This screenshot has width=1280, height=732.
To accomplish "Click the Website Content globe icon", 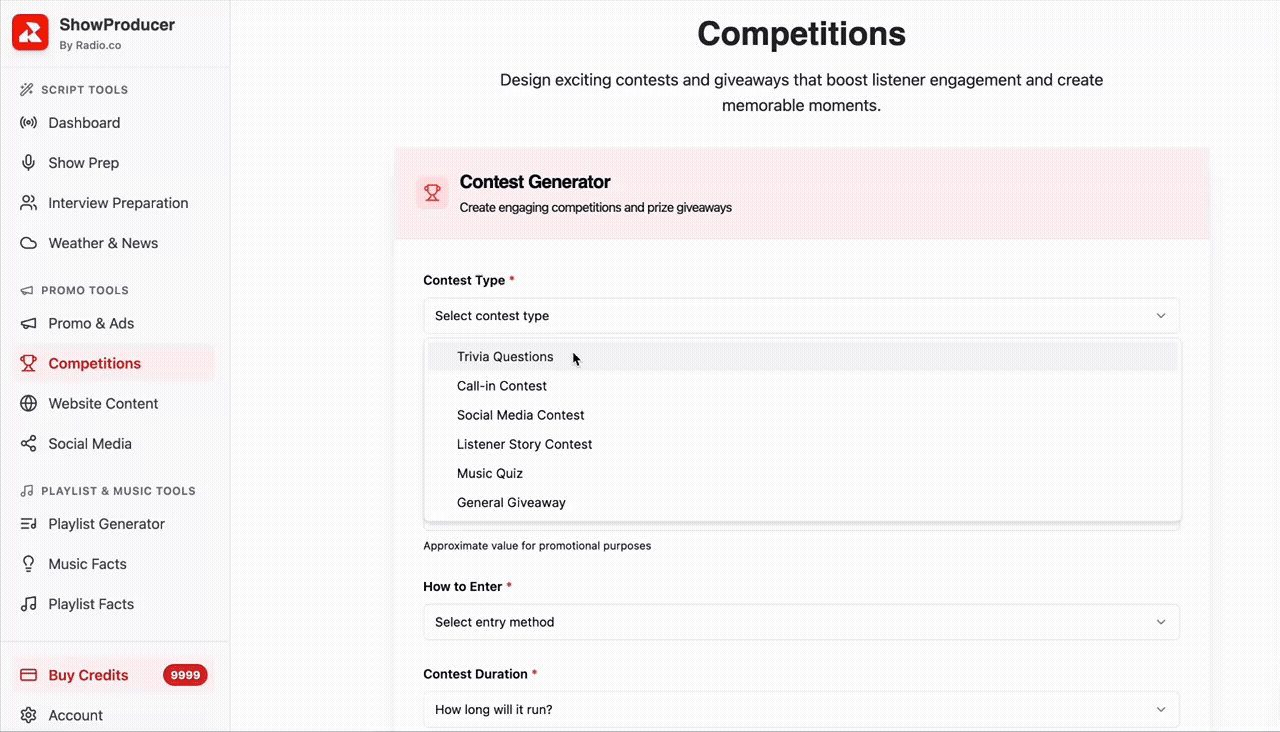I will pyautogui.click(x=29, y=404).
